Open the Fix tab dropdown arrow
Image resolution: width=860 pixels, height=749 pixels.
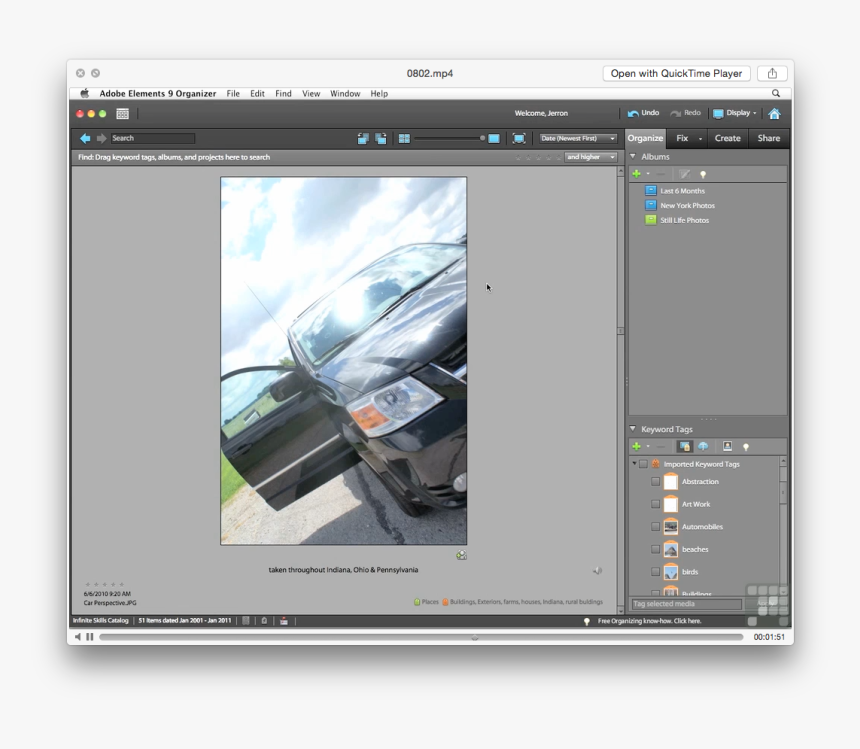tap(700, 139)
